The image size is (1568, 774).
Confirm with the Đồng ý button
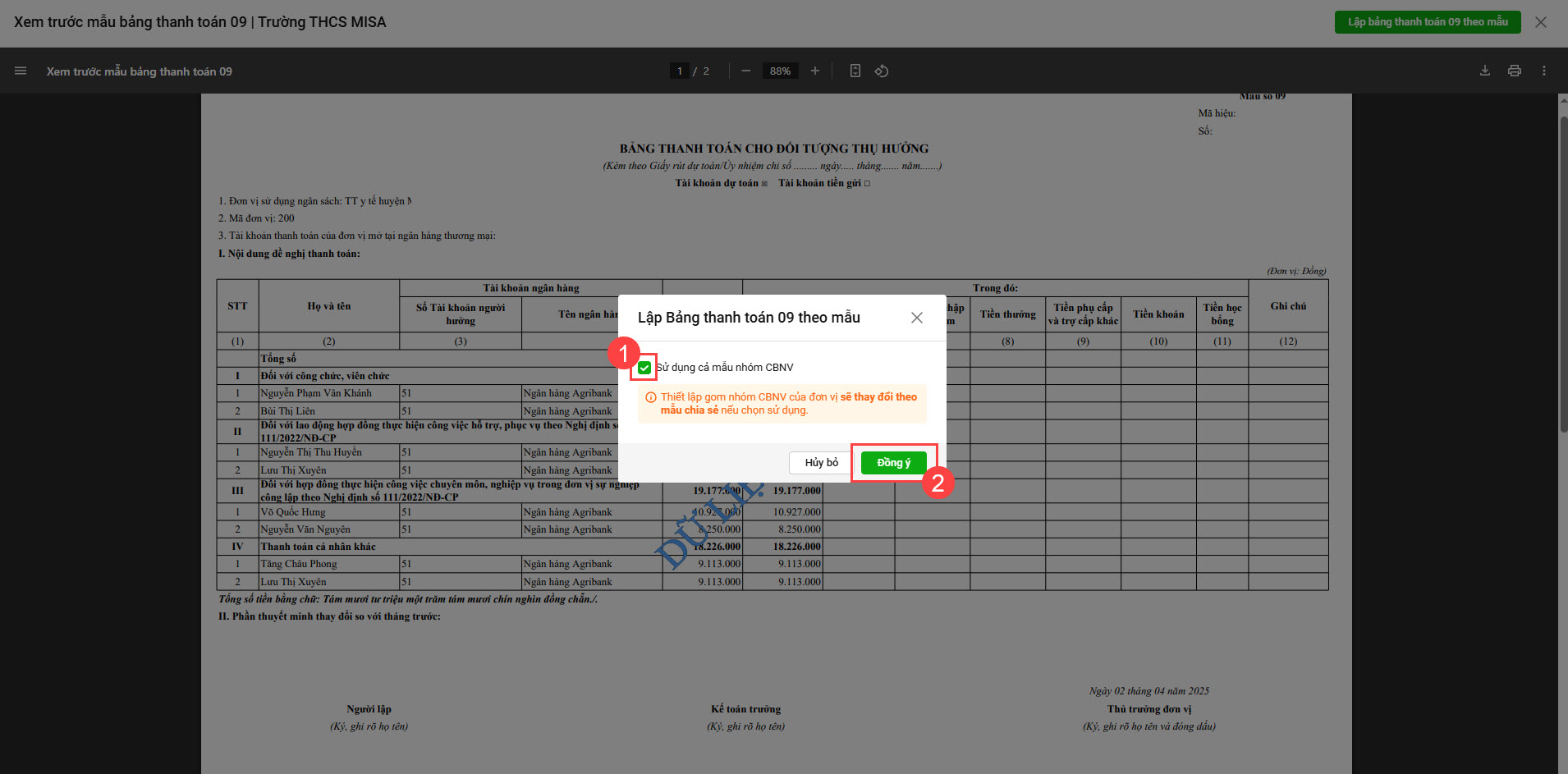[893, 463]
